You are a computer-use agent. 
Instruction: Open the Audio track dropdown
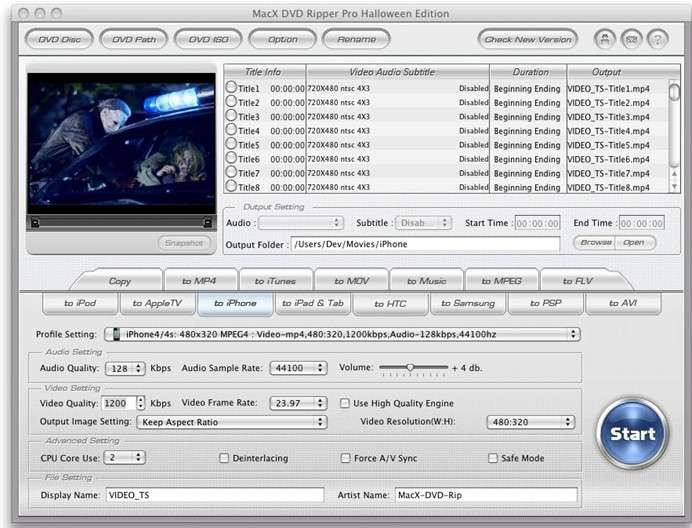coord(301,223)
